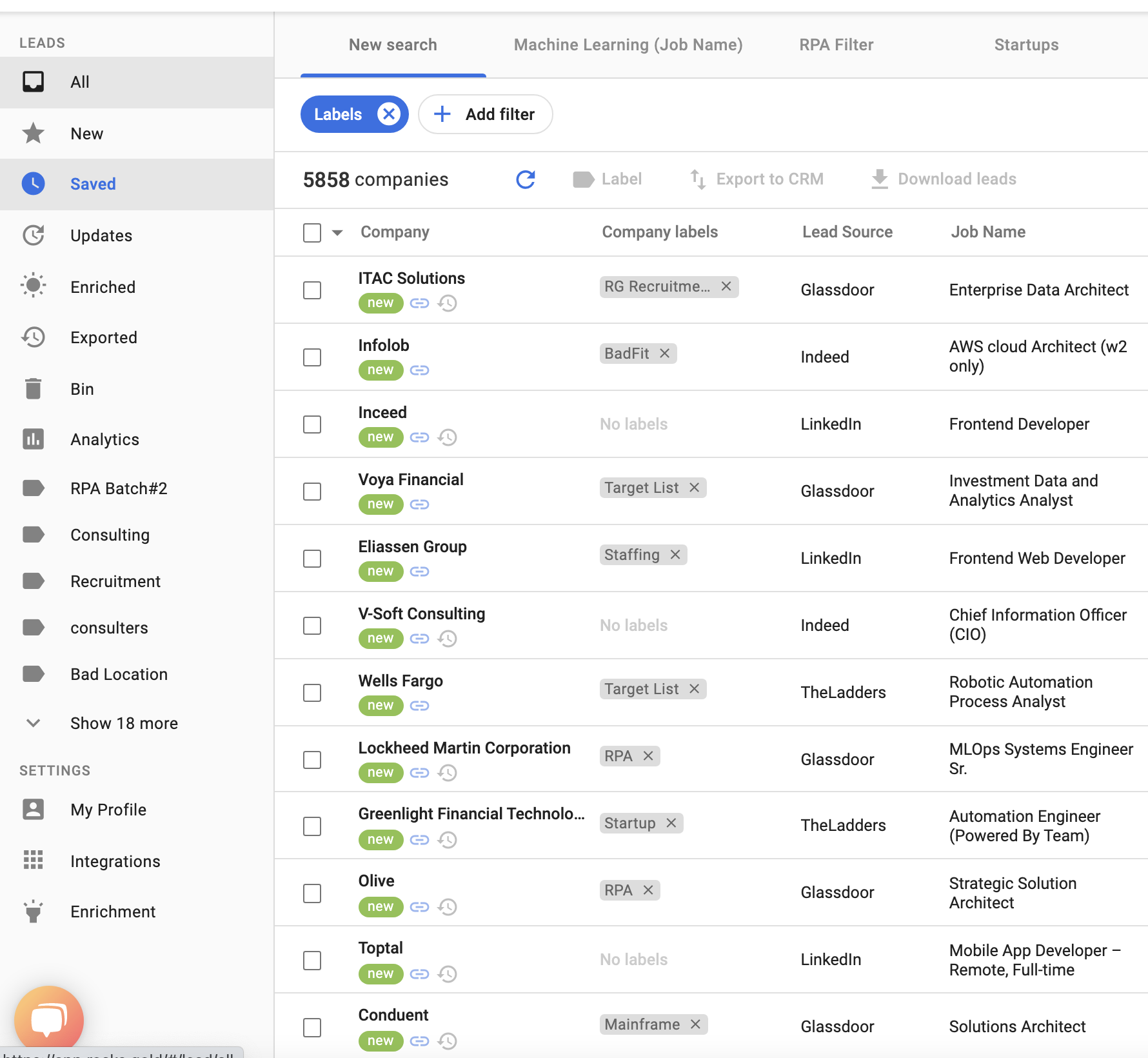Select All leads in the sidebar
Screen dimensions: 1148x1058
pos(137,83)
